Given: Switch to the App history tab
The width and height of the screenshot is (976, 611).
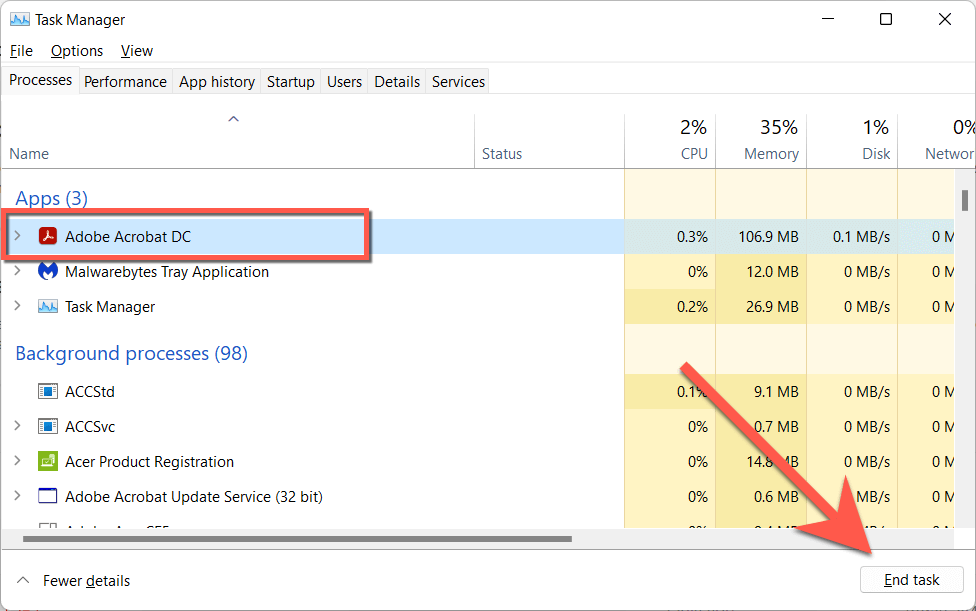Looking at the screenshot, I should coord(217,82).
